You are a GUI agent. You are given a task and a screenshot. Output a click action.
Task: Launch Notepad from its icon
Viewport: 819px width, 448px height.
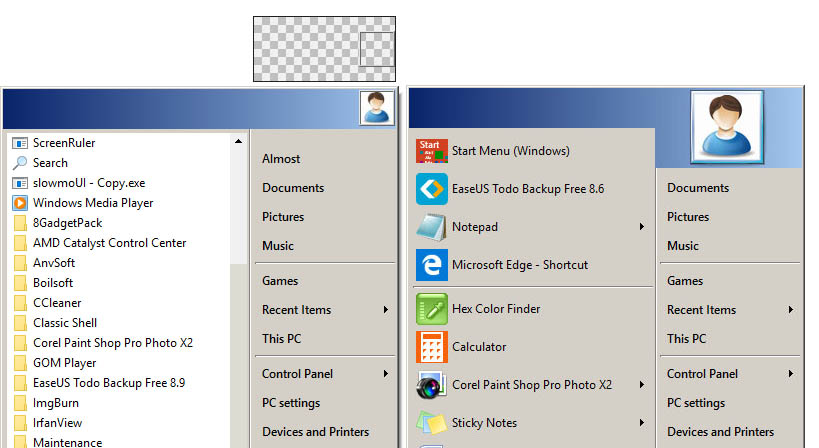click(432, 227)
